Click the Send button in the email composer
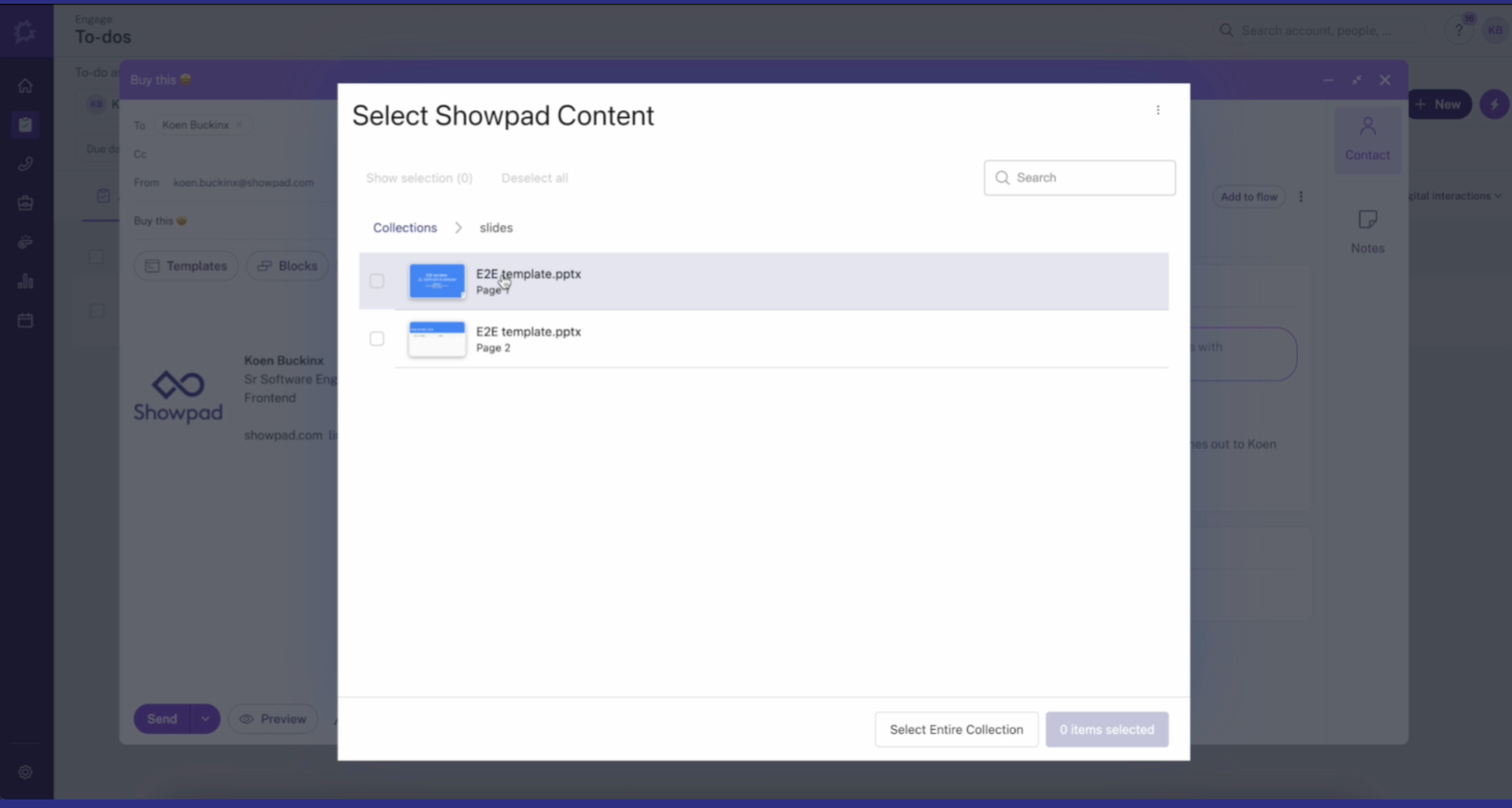 (162, 719)
